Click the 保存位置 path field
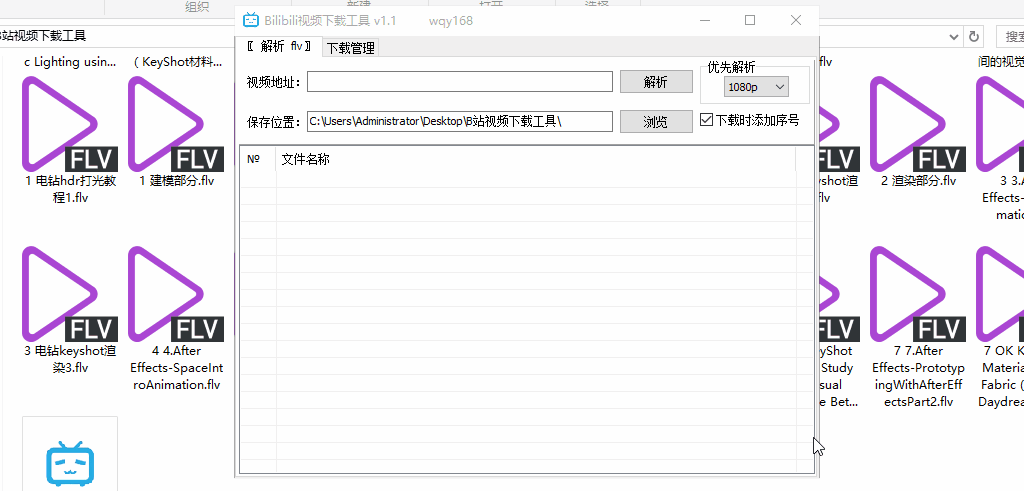1024x491 pixels. tap(460, 121)
